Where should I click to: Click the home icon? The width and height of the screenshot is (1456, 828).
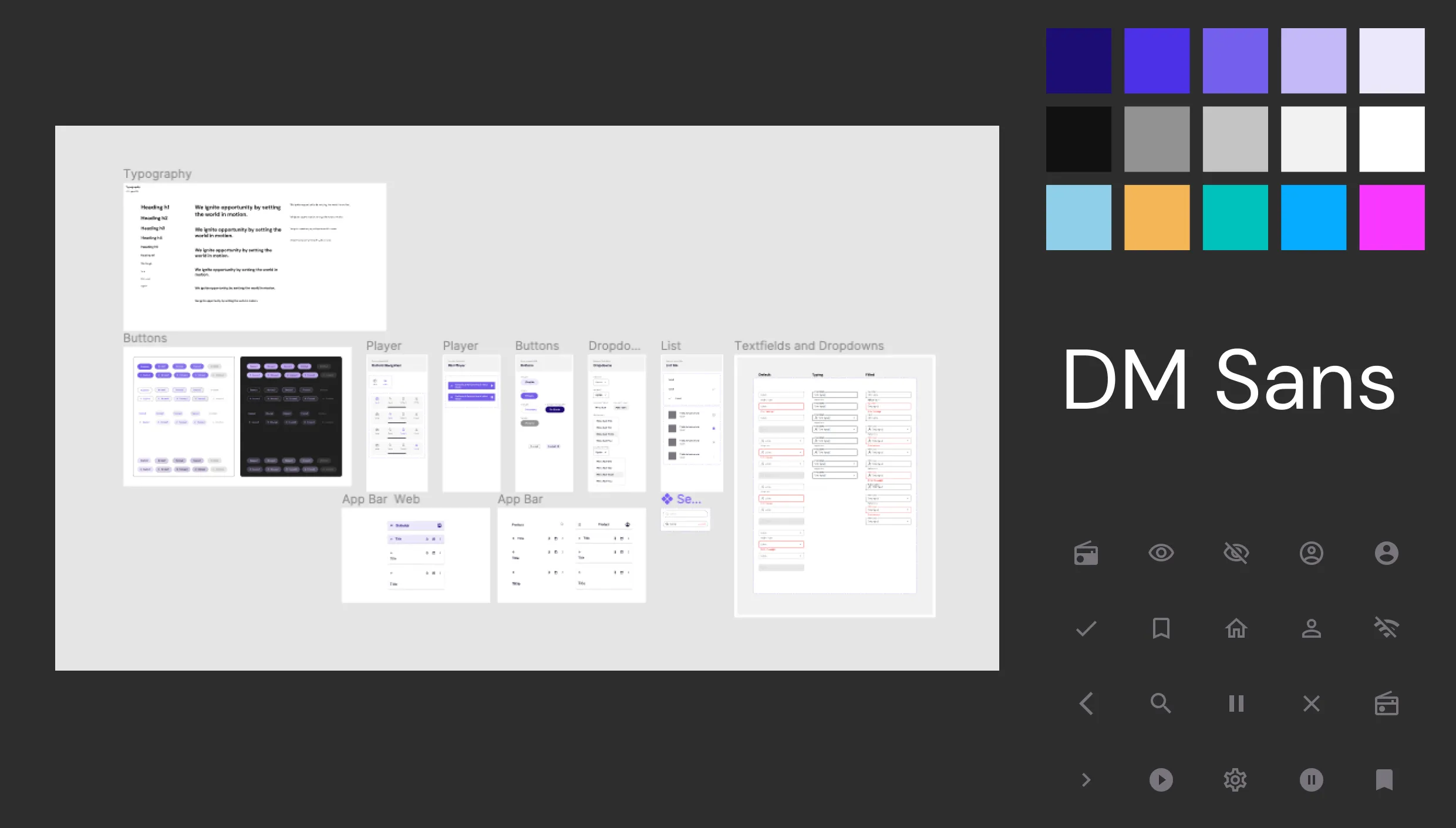1236,628
